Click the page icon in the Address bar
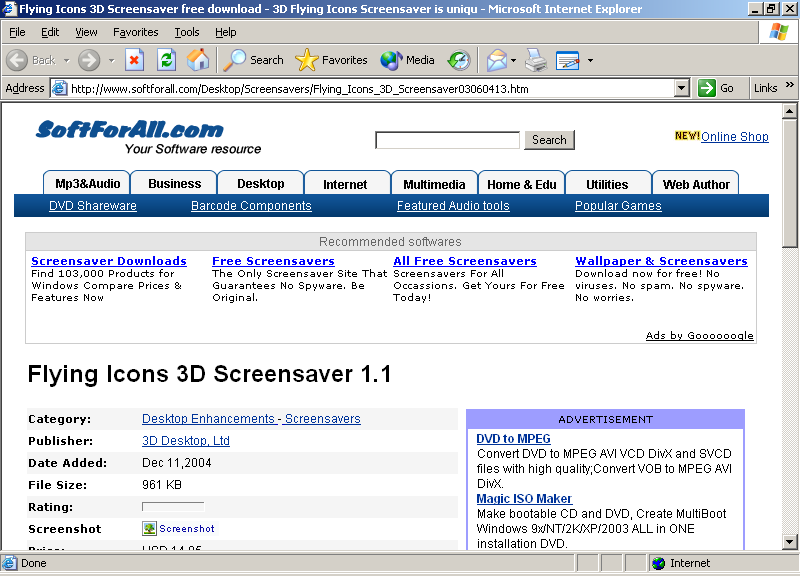 point(60,88)
